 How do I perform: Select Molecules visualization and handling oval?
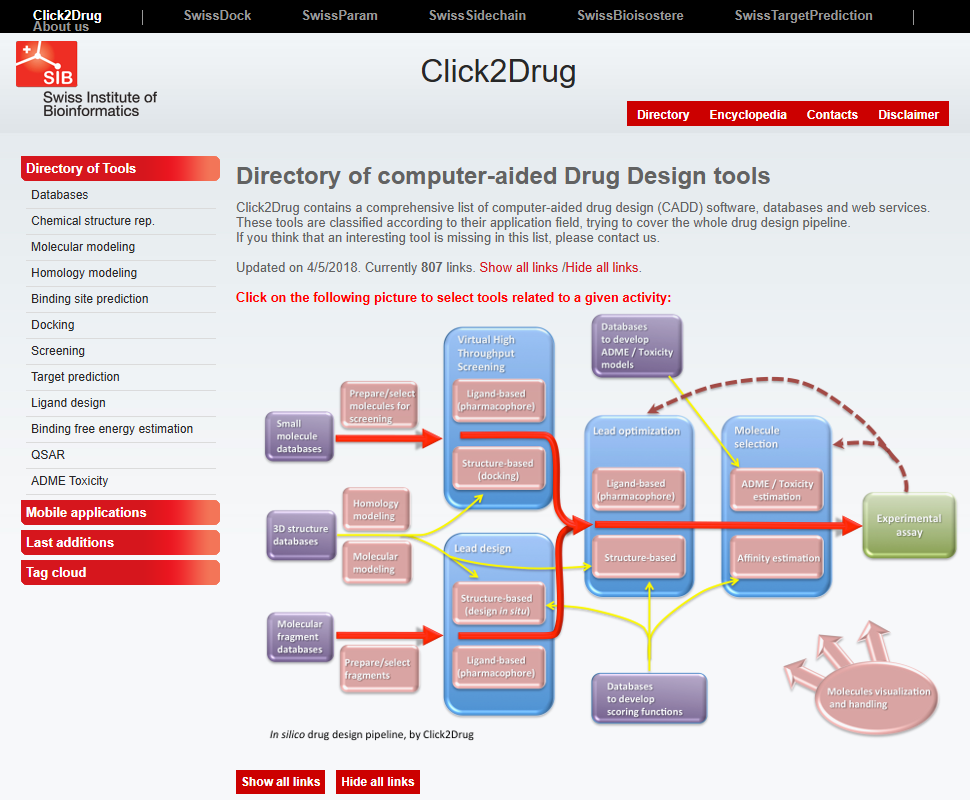(876, 697)
